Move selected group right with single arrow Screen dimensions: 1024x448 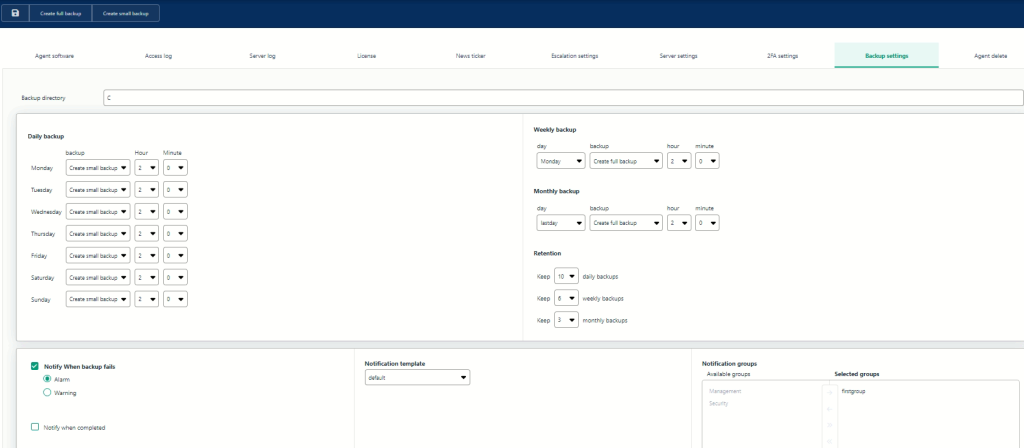tap(829, 392)
